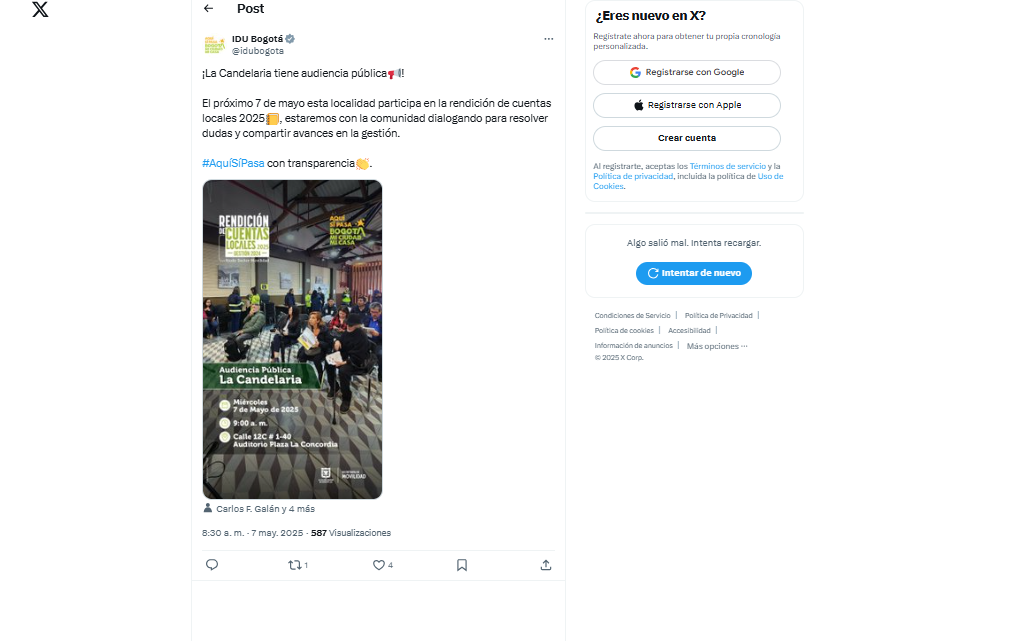Open the #AquíSíPasa hashtag link

coord(233,163)
